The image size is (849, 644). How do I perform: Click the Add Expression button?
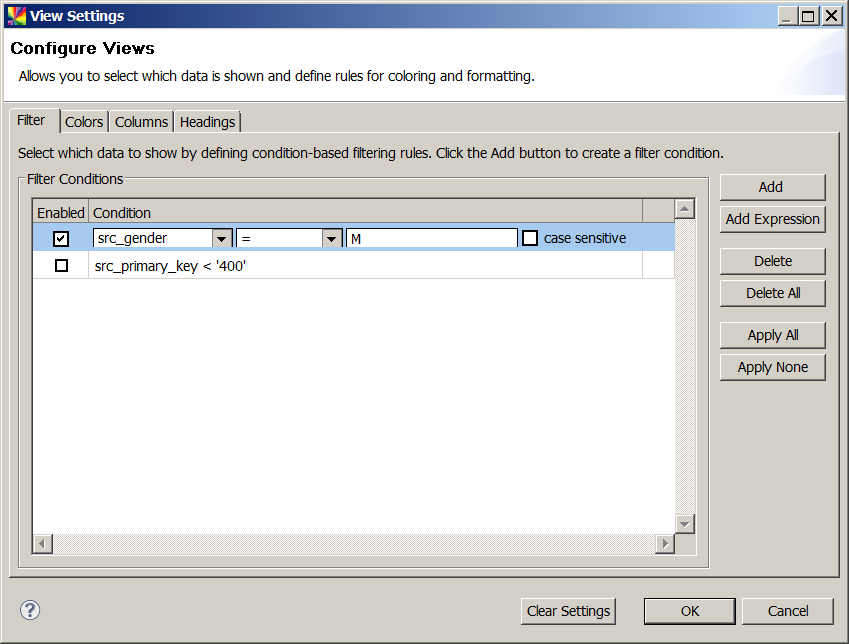pyautogui.click(x=771, y=219)
